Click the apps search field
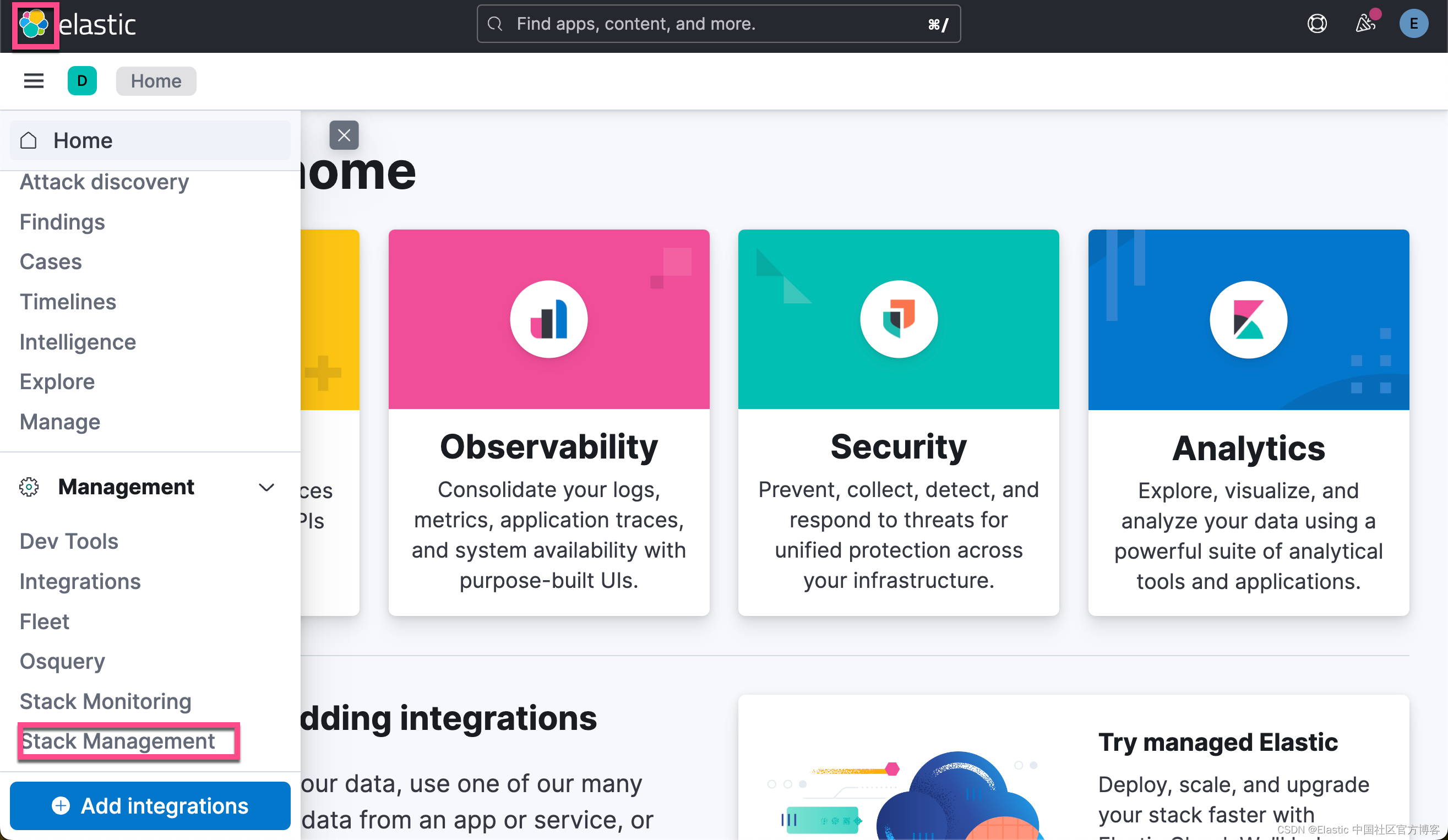Image resolution: width=1448 pixels, height=840 pixels. point(718,24)
